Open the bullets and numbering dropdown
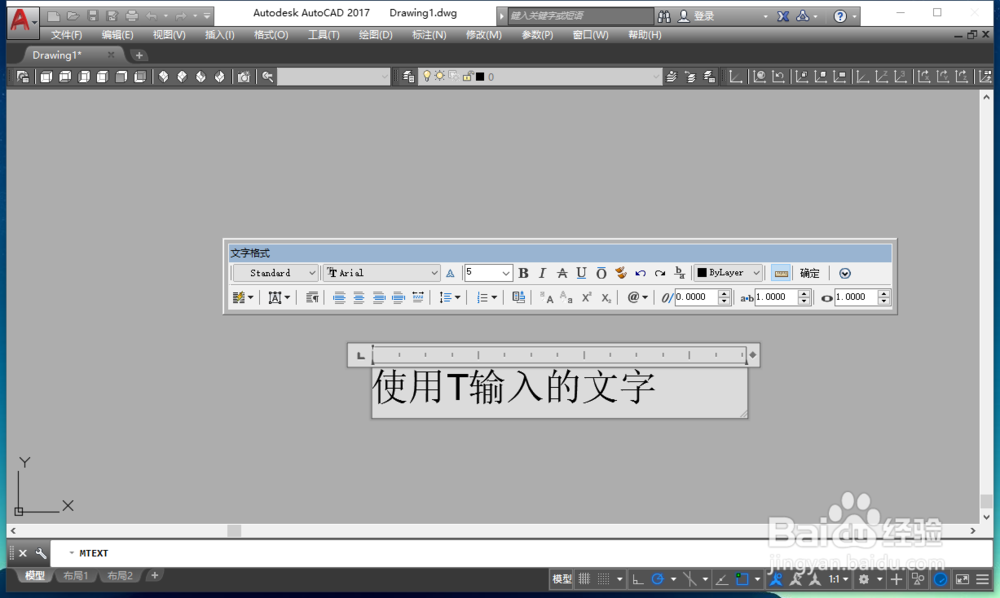This screenshot has height=598, width=1000. point(487,297)
